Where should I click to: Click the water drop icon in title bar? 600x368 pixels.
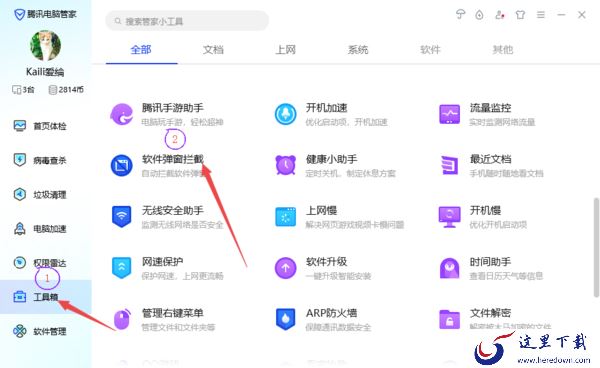(x=479, y=15)
